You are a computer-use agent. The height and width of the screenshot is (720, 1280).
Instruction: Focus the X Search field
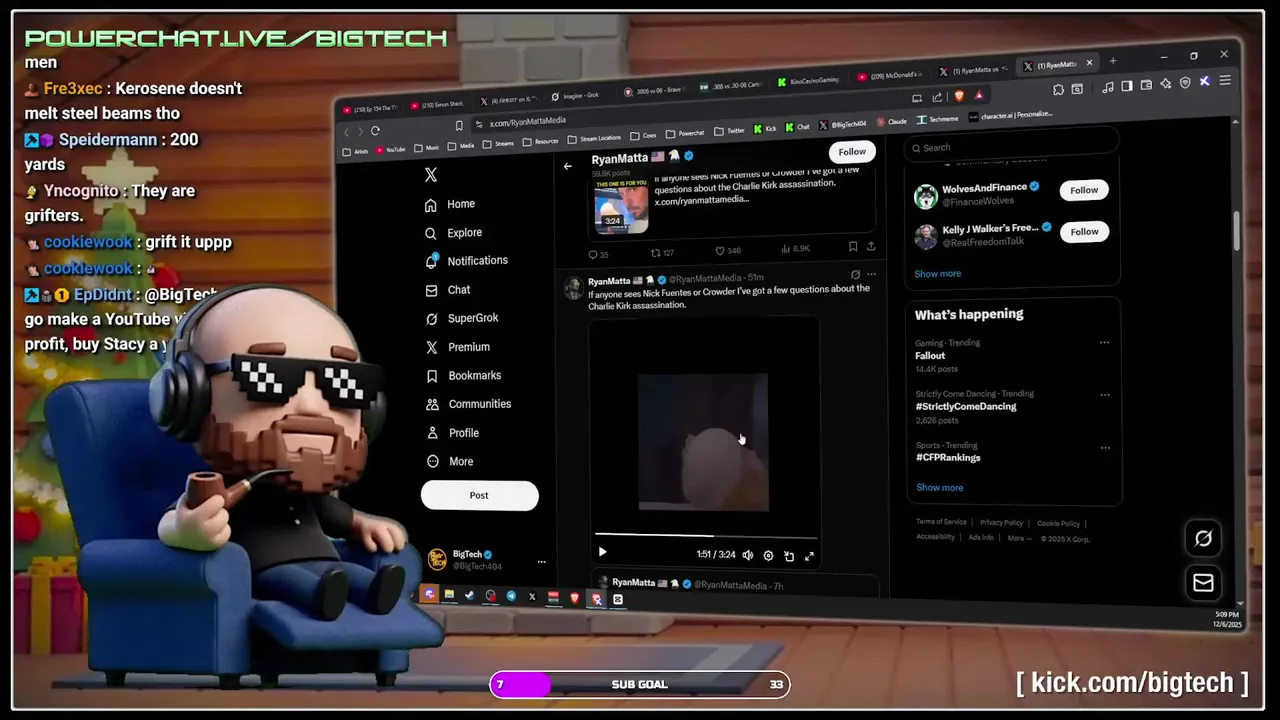(x=1010, y=148)
